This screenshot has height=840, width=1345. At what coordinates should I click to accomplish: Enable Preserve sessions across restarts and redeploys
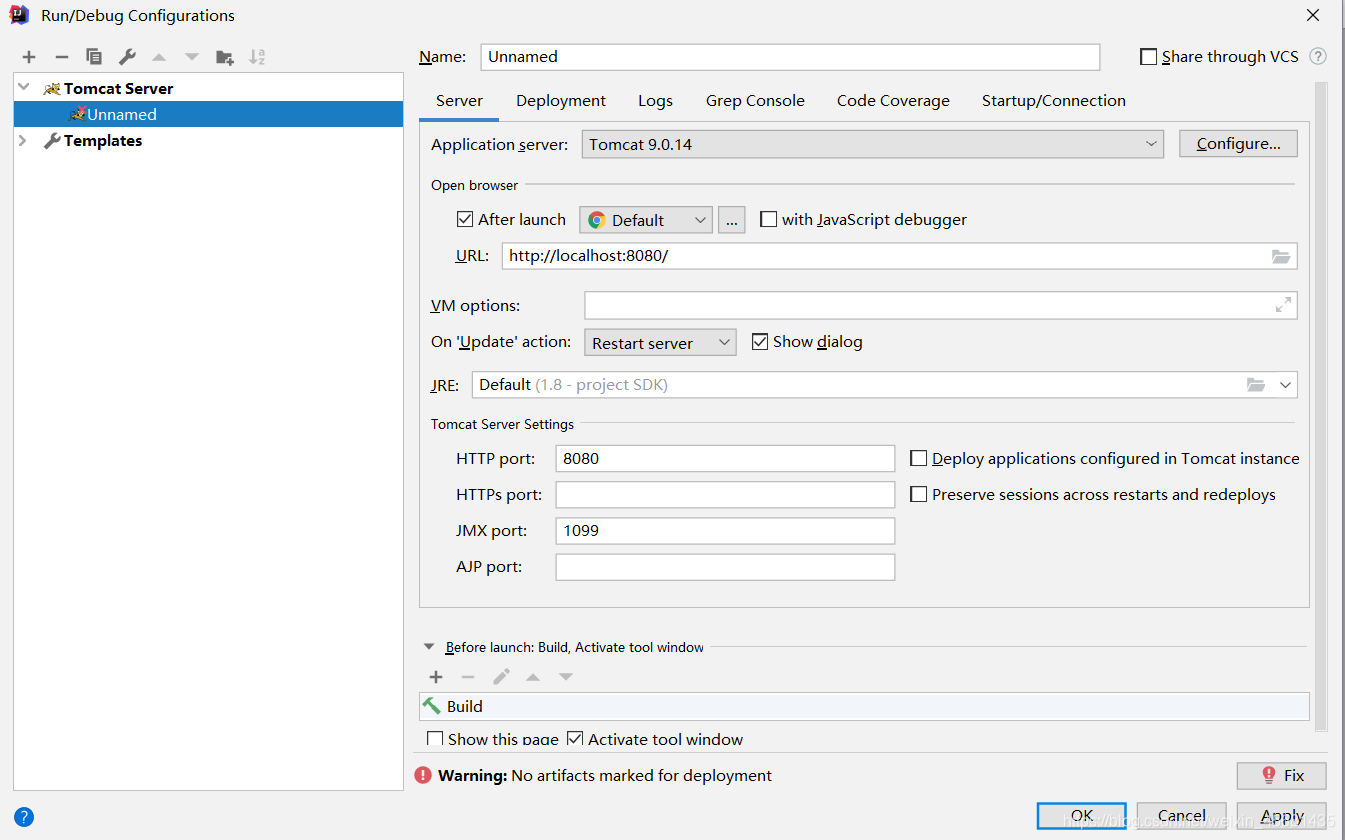tap(919, 494)
